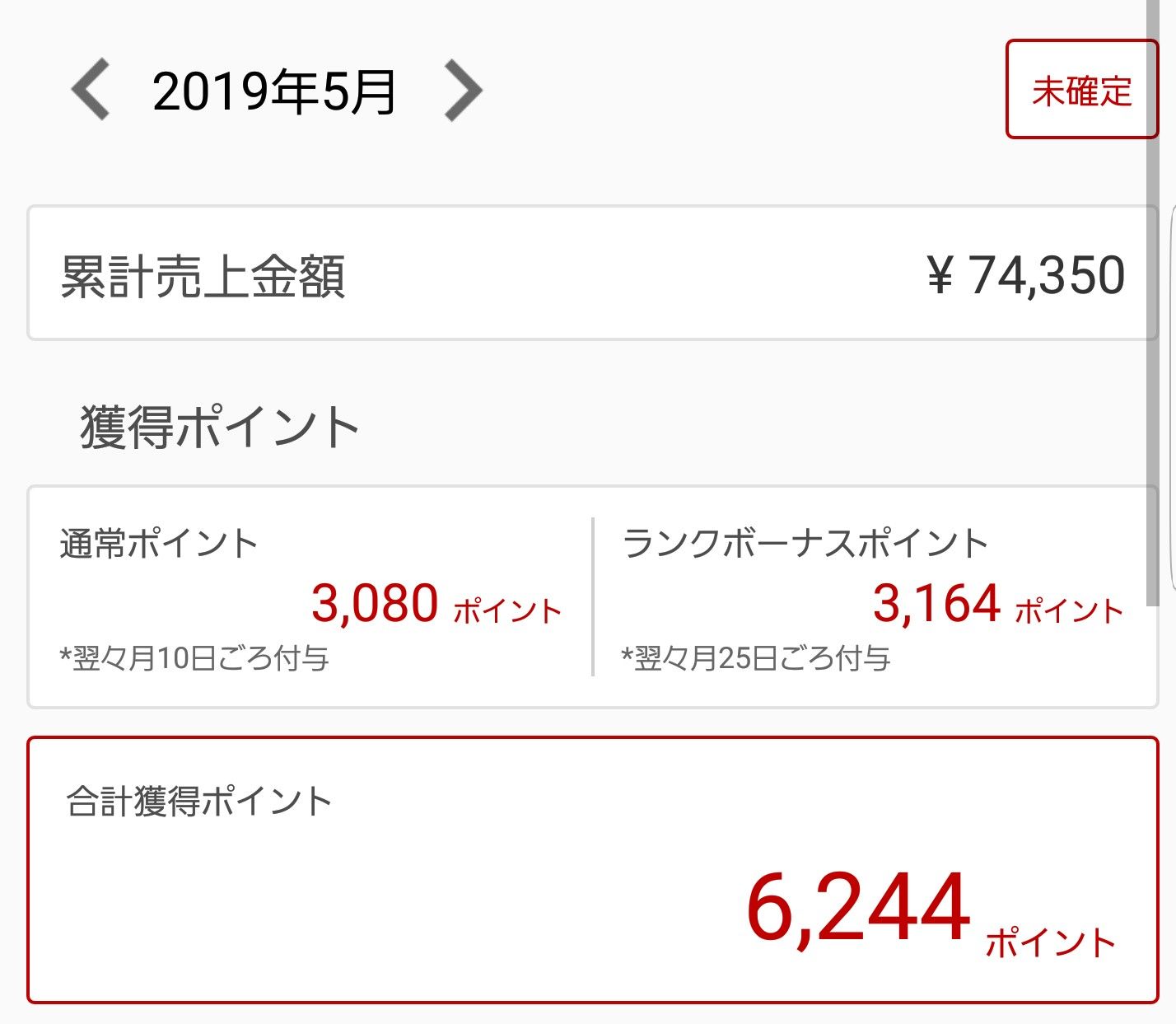The image size is (1176, 1024).
Task: Select the 通常ポイント label
Action: coord(159,544)
